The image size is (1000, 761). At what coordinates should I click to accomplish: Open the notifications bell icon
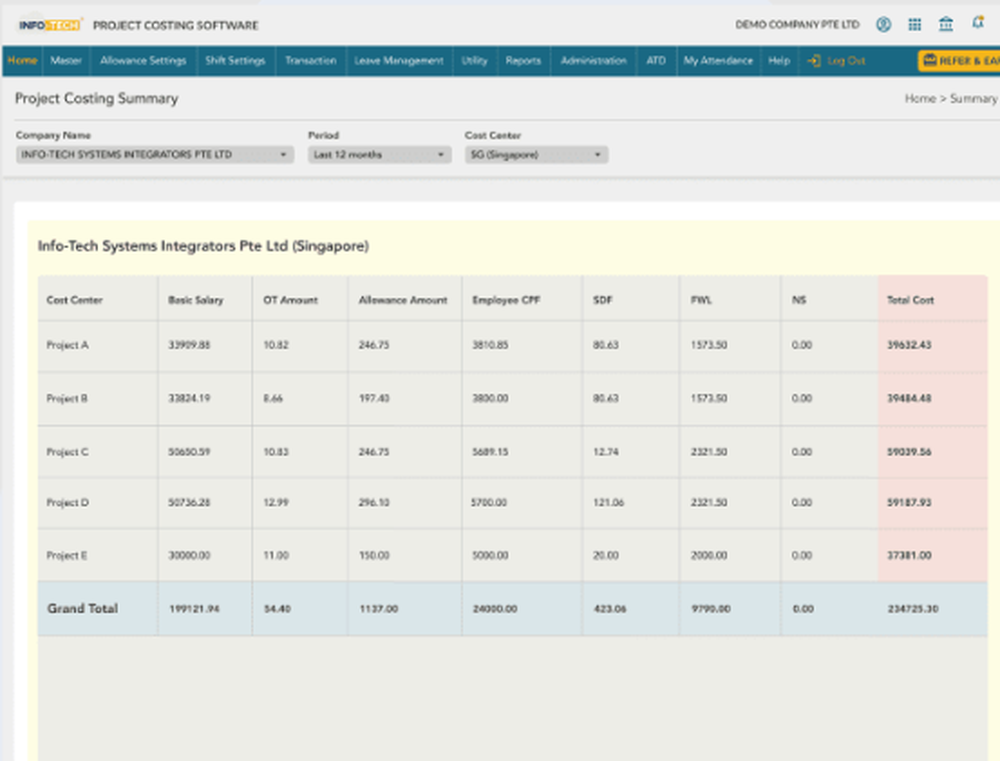(x=978, y=23)
